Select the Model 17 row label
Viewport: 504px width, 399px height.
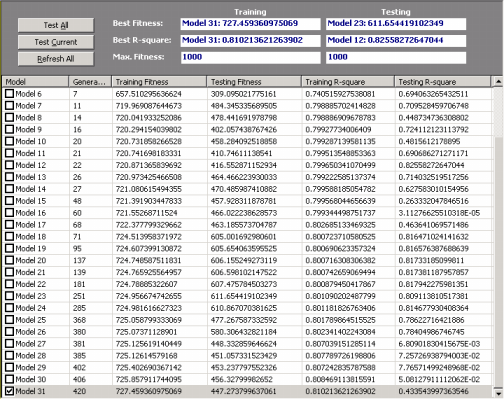[31, 225]
